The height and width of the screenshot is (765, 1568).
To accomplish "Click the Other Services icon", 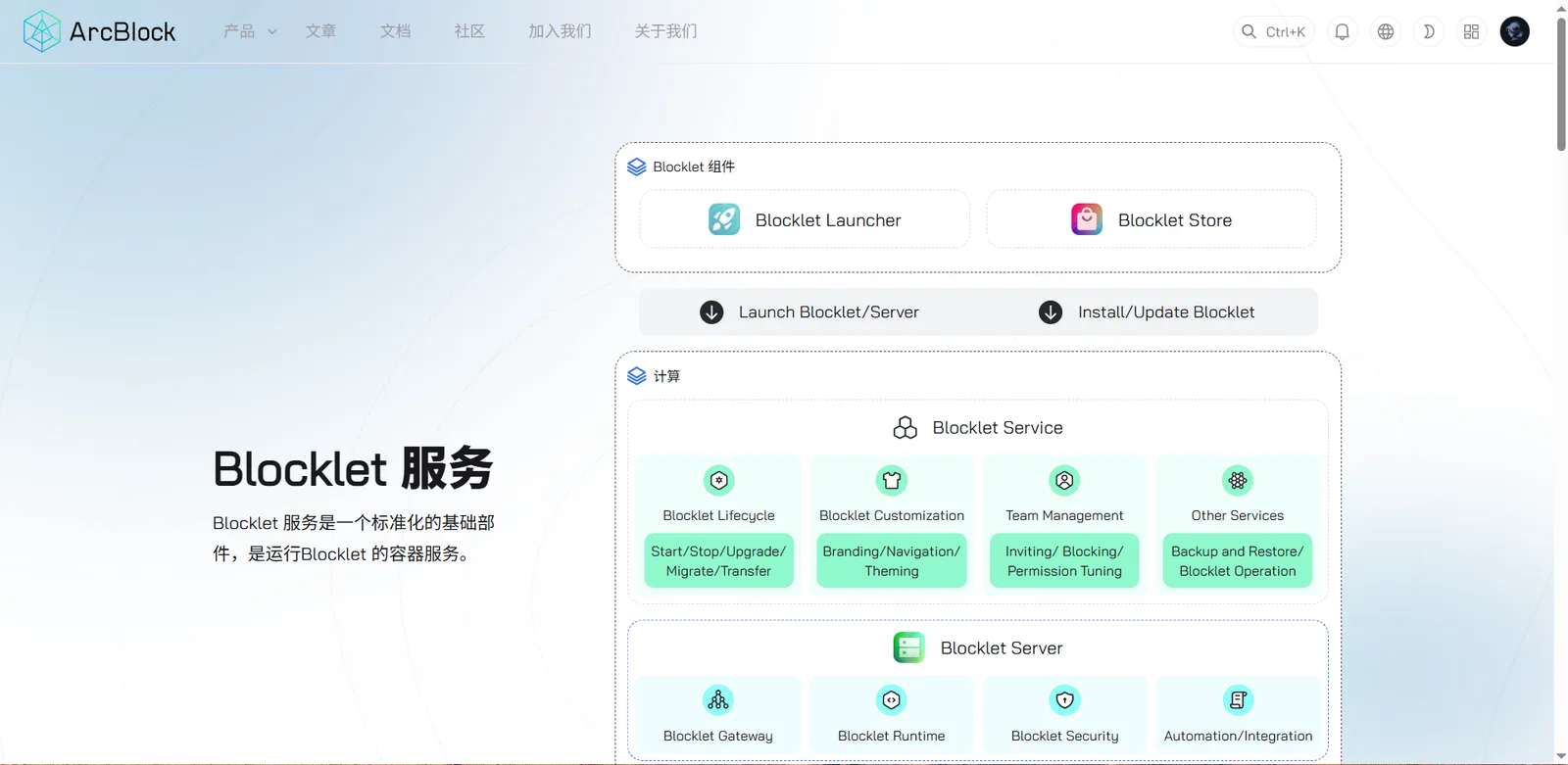I will click(x=1238, y=480).
